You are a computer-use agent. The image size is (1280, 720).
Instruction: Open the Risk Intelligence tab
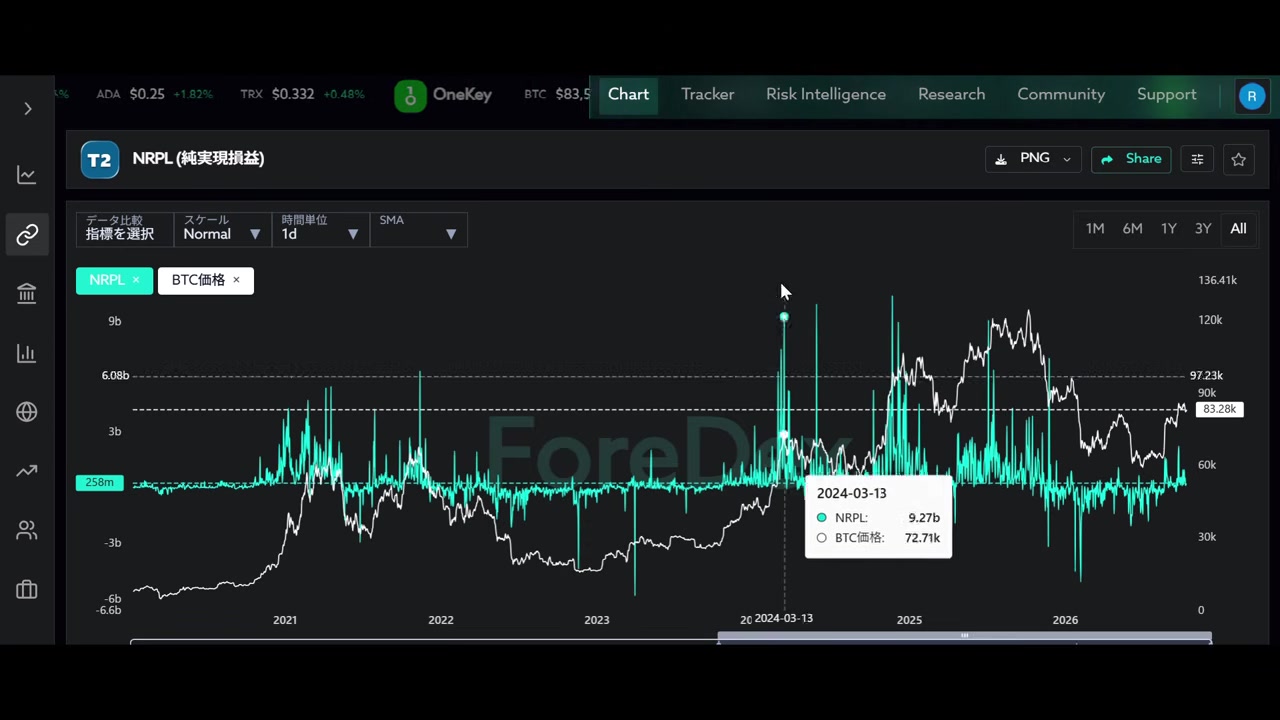tap(826, 94)
